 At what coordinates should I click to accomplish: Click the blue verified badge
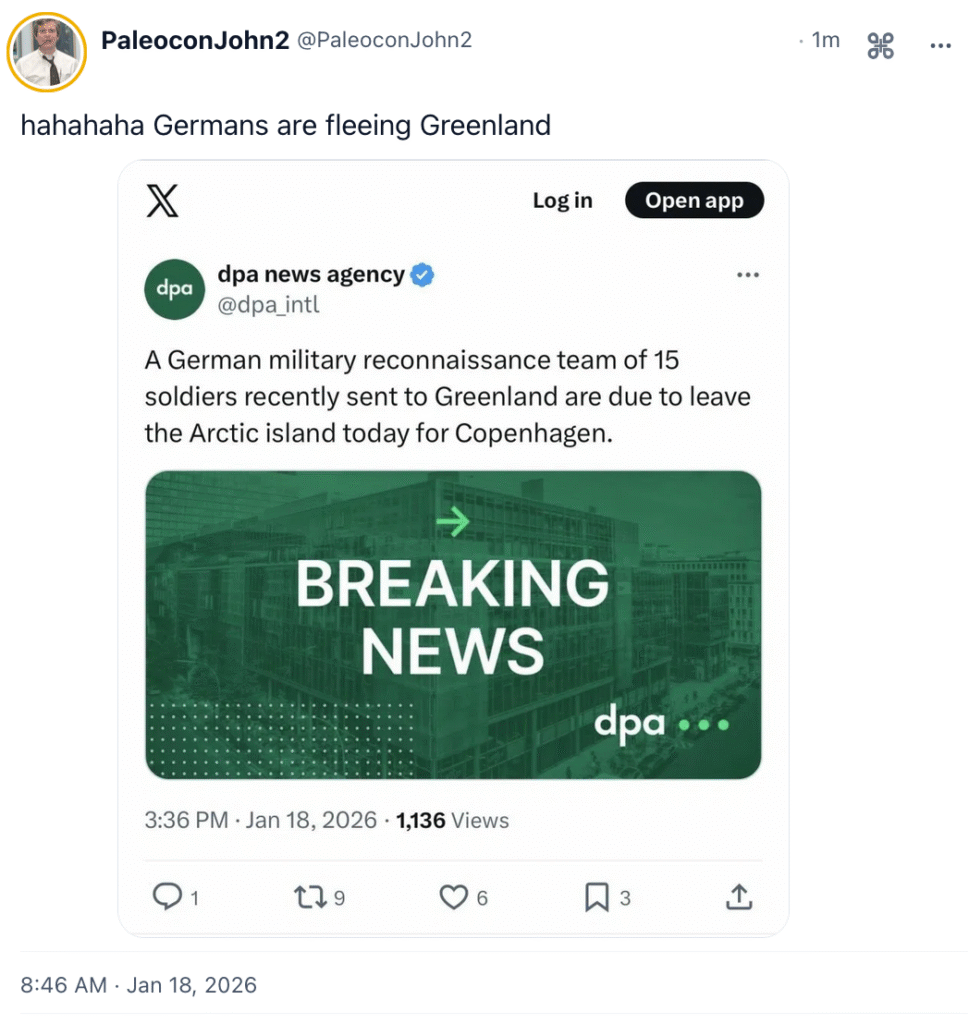424,275
